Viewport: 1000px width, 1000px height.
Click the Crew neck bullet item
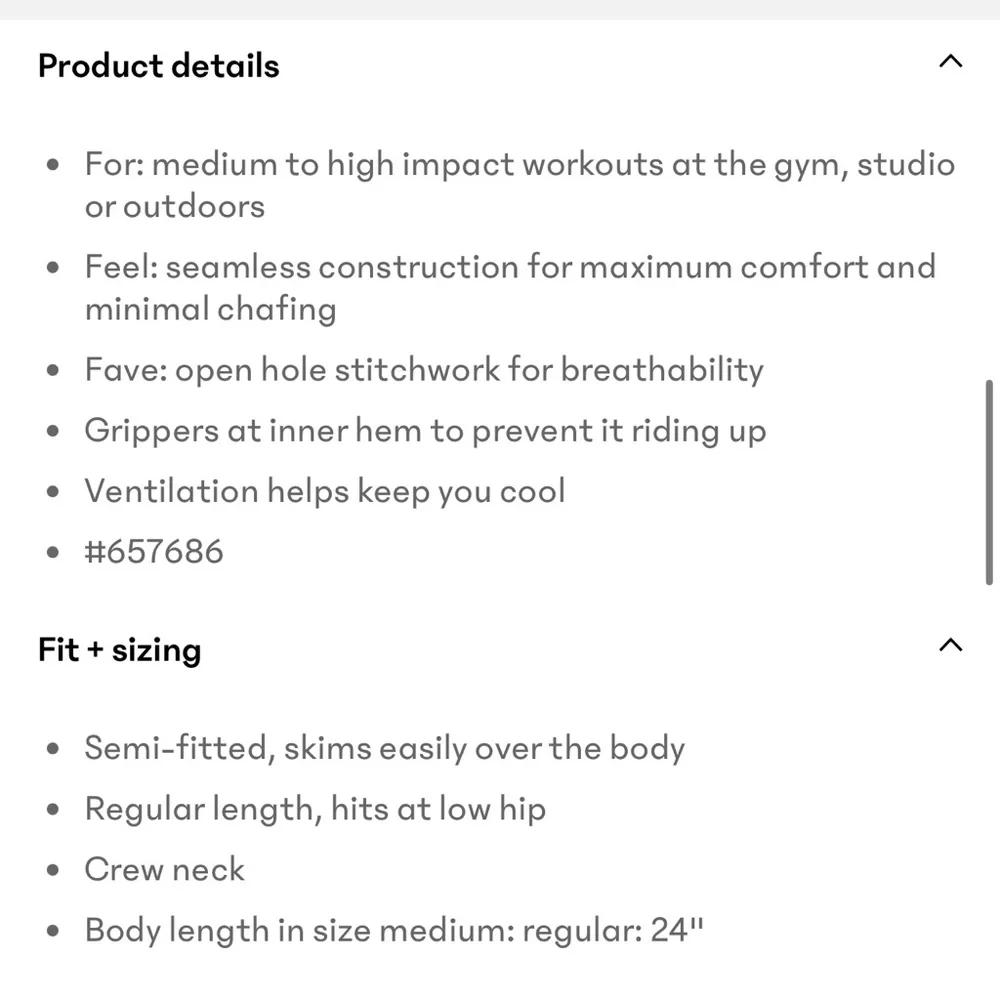(164, 869)
